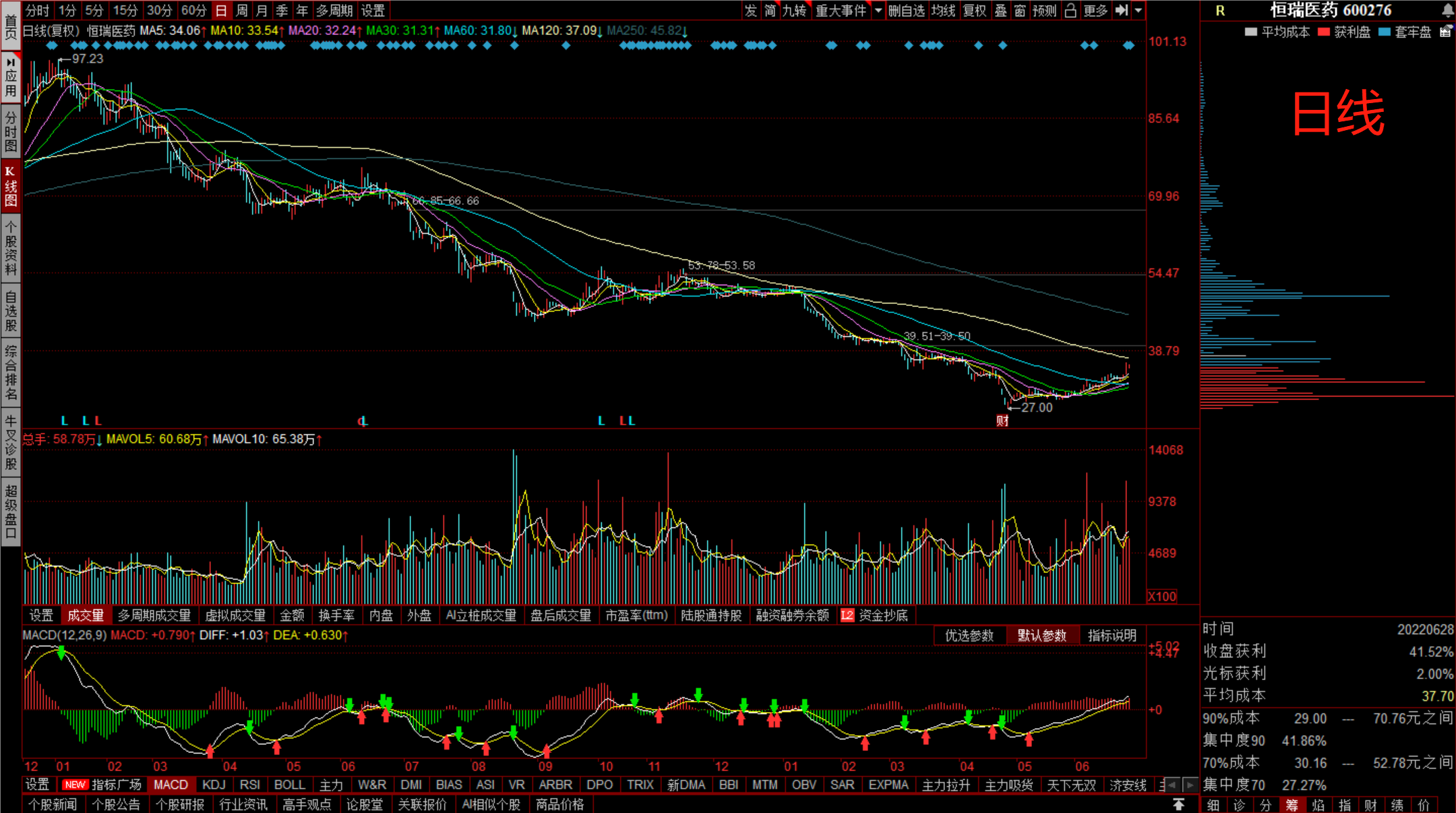Click the chip distribution settings icon
This screenshot has width=1456, height=813.
[x=1445, y=32]
